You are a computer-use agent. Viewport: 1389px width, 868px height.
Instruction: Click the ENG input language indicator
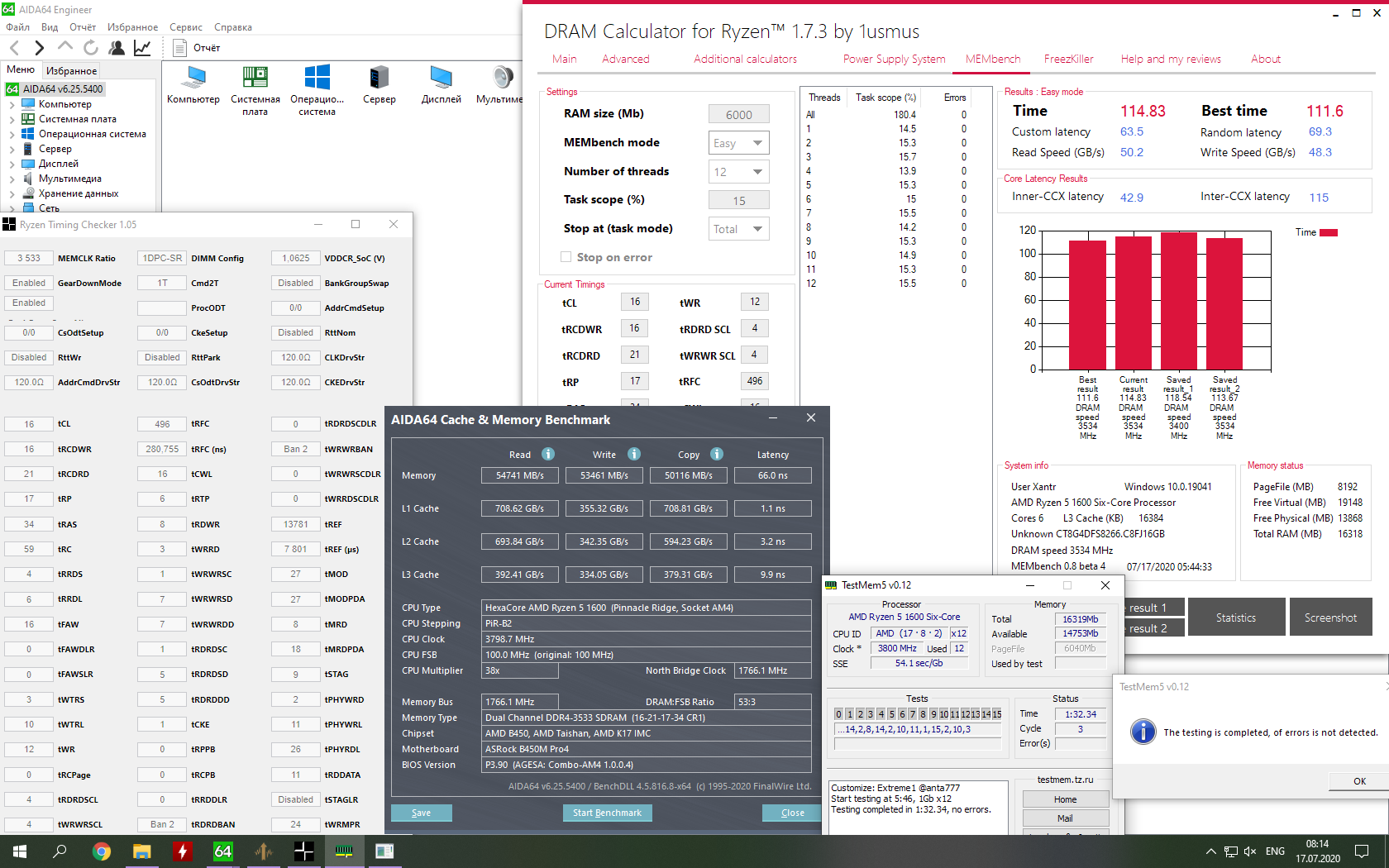tap(1276, 851)
